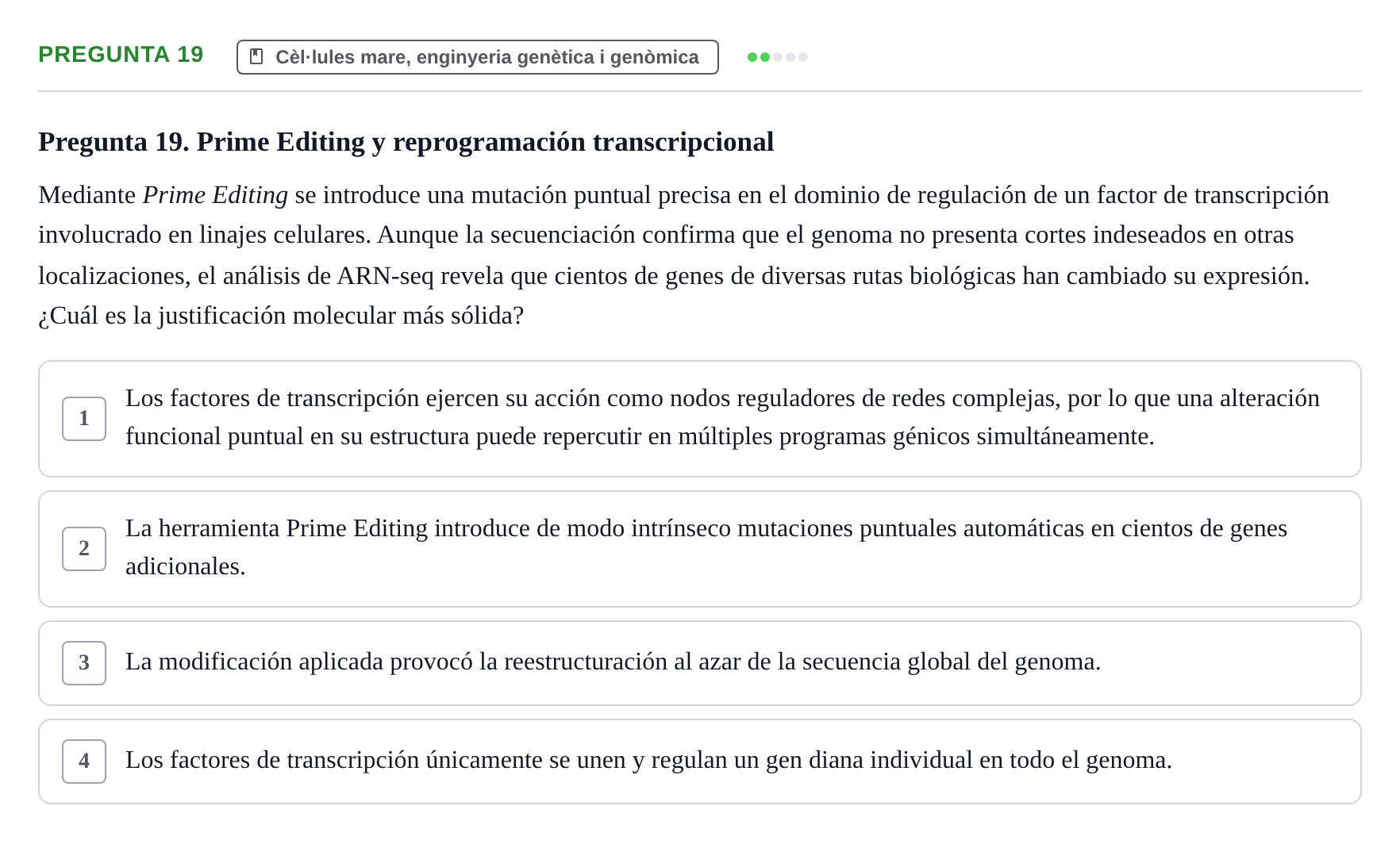Click the book icon in the topic tag
Image resolution: width=1400 pixels, height=844 pixels.
click(256, 57)
